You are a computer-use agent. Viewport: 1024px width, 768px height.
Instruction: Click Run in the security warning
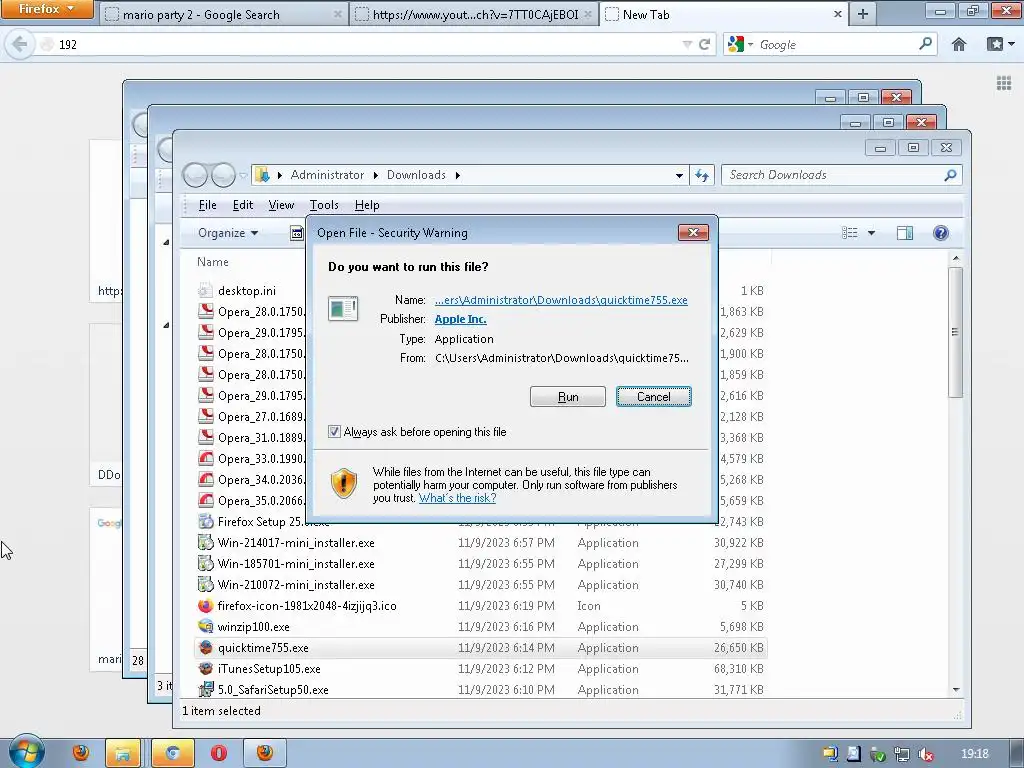[568, 396]
